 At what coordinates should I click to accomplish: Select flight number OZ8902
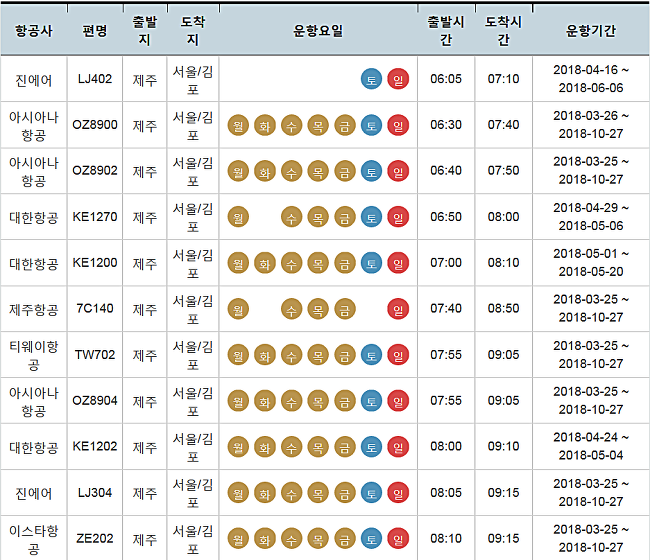95,170
